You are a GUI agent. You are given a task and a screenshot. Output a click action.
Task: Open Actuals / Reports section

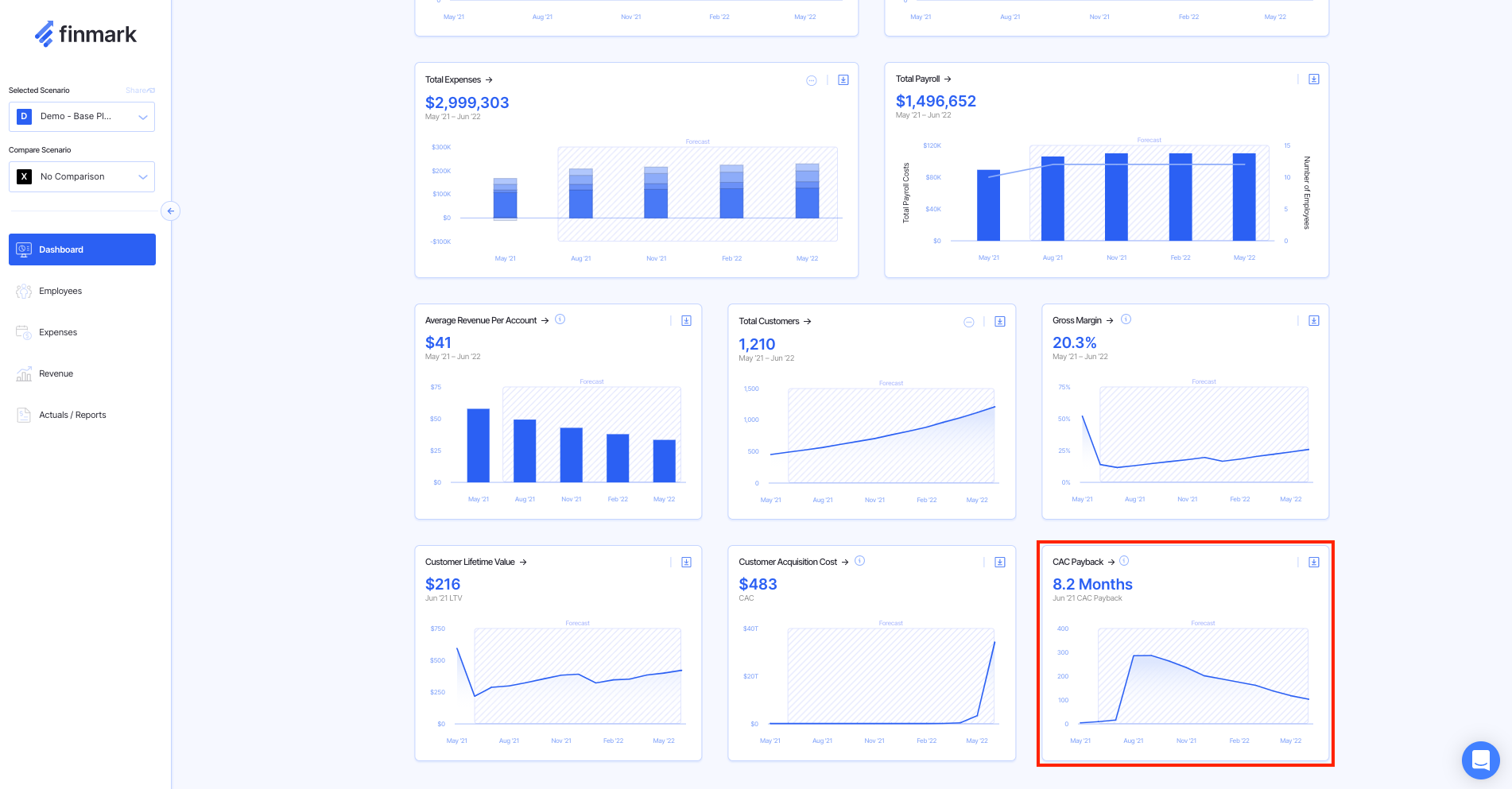pos(72,415)
